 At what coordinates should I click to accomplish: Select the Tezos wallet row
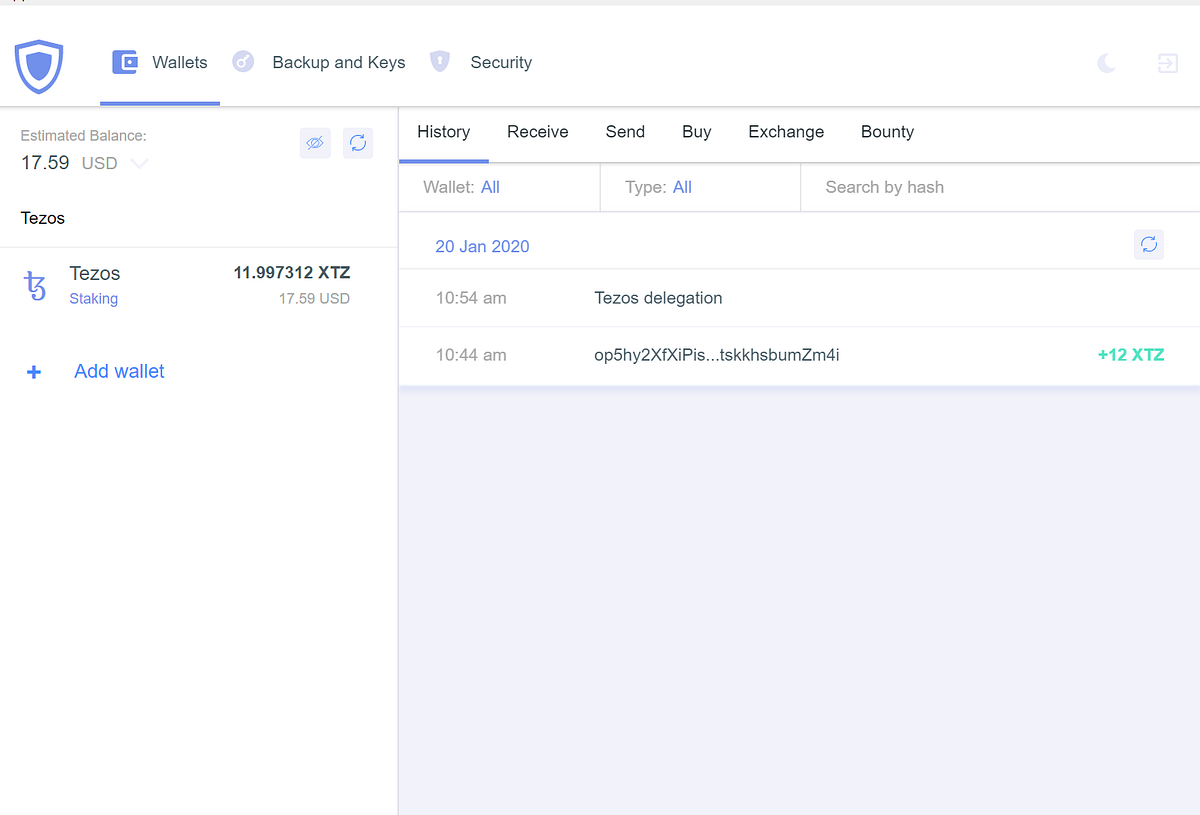pos(199,285)
